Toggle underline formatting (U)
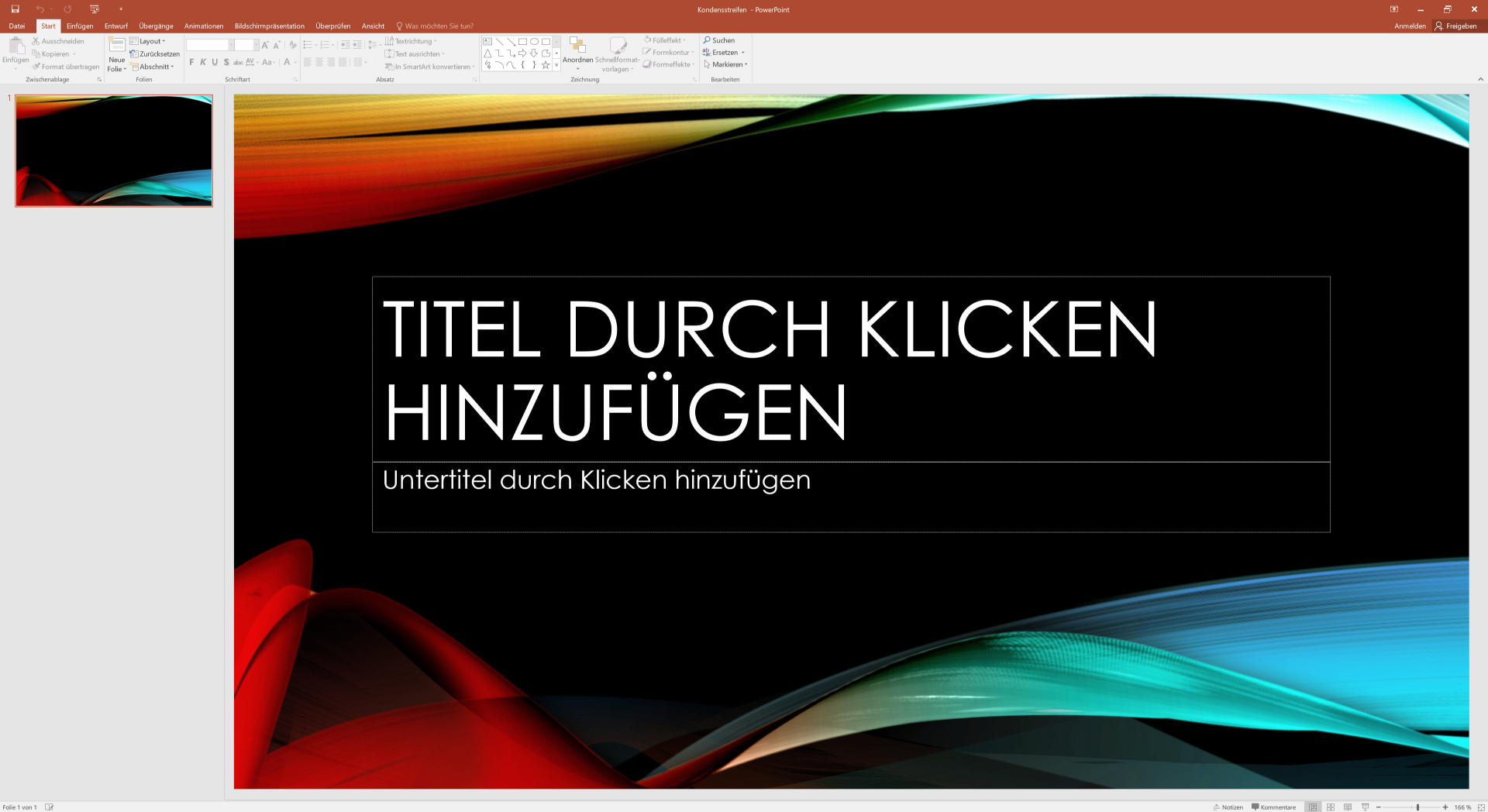The image size is (1488, 812). pyautogui.click(x=215, y=62)
